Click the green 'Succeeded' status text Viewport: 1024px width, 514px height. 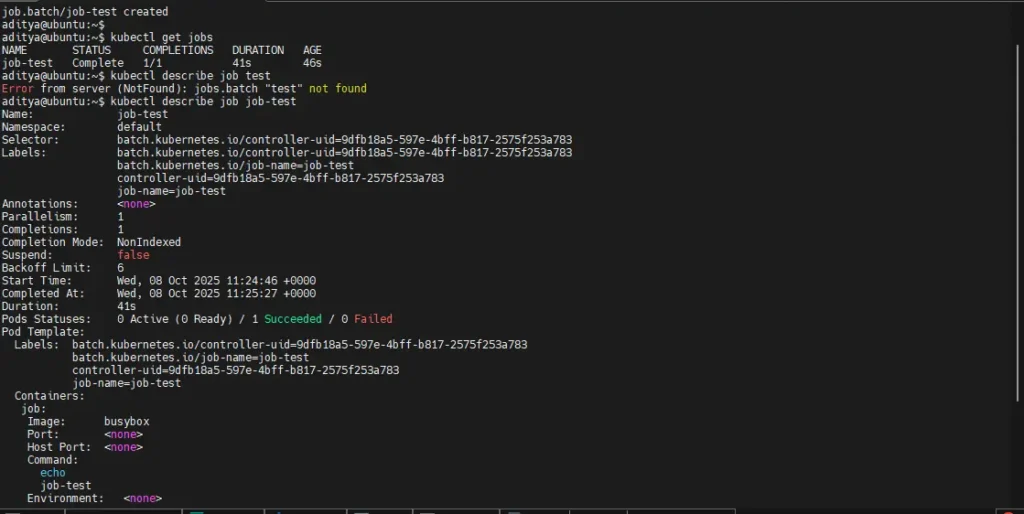point(293,319)
